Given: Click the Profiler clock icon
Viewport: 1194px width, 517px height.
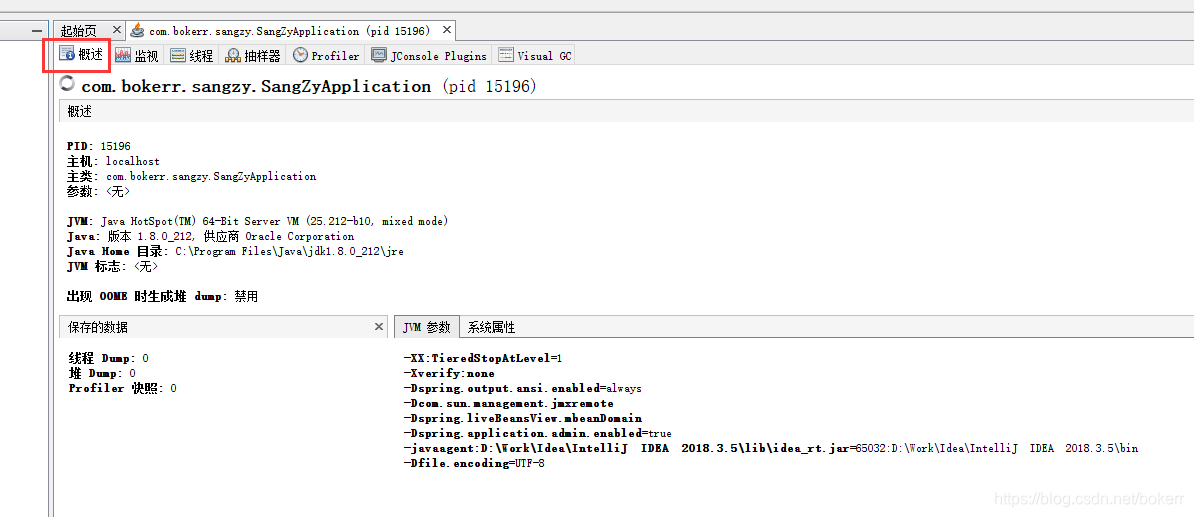Looking at the screenshot, I should [300, 56].
